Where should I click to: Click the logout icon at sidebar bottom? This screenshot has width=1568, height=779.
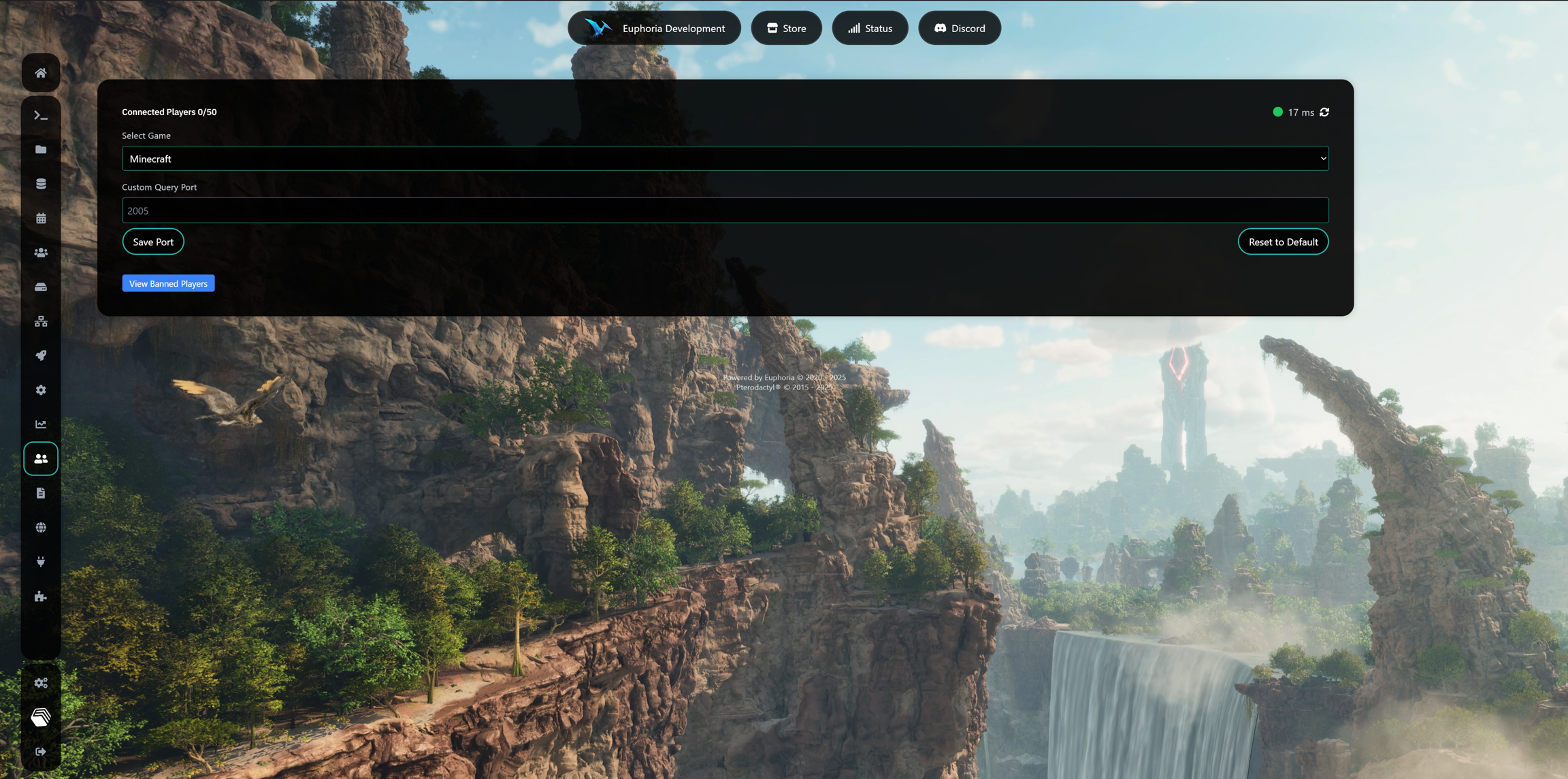pyautogui.click(x=41, y=751)
